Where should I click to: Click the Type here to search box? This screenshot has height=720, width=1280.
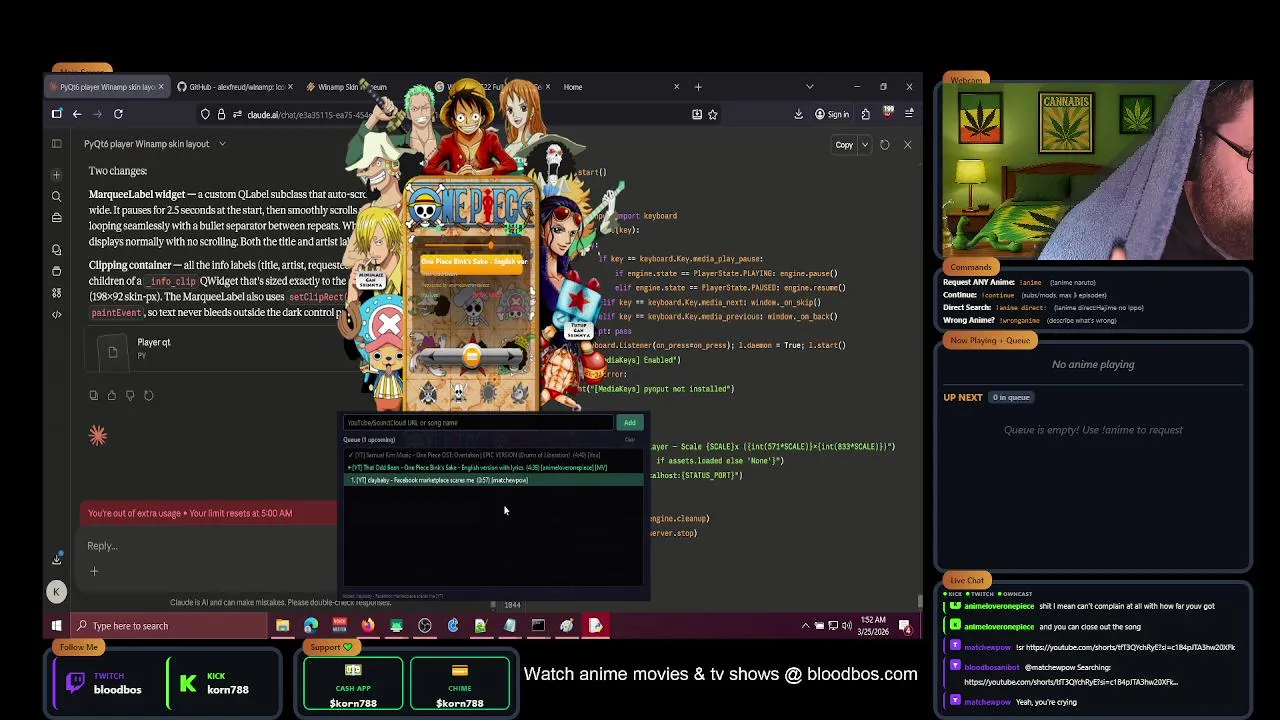pyautogui.click(x=168, y=626)
